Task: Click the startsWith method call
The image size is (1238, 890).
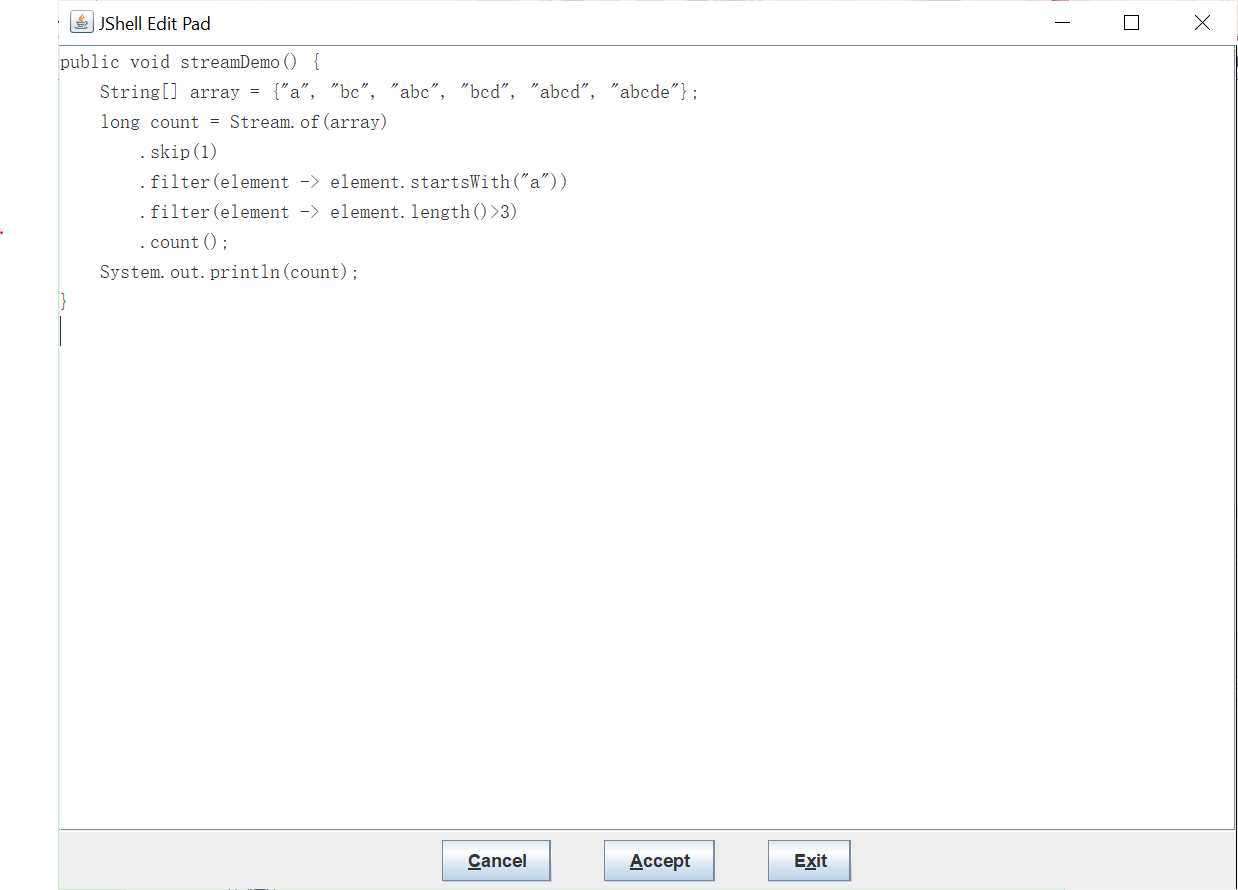Action: (x=459, y=182)
